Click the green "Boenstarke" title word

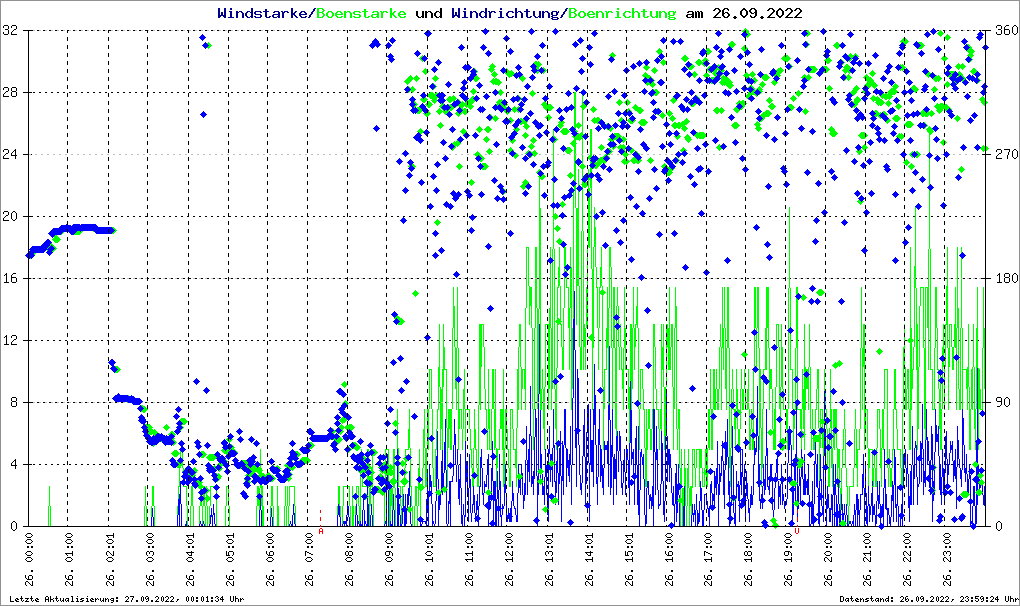[361, 13]
